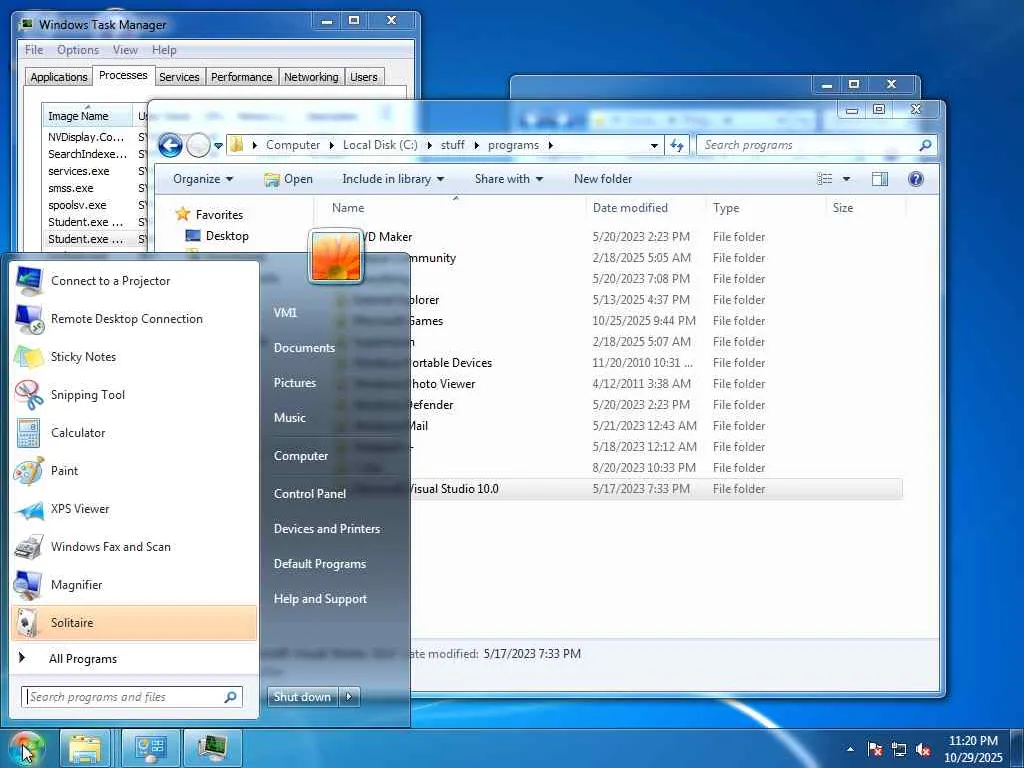Open address bar history dropdown
This screenshot has height=768, width=1024.
click(x=654, y=146)
